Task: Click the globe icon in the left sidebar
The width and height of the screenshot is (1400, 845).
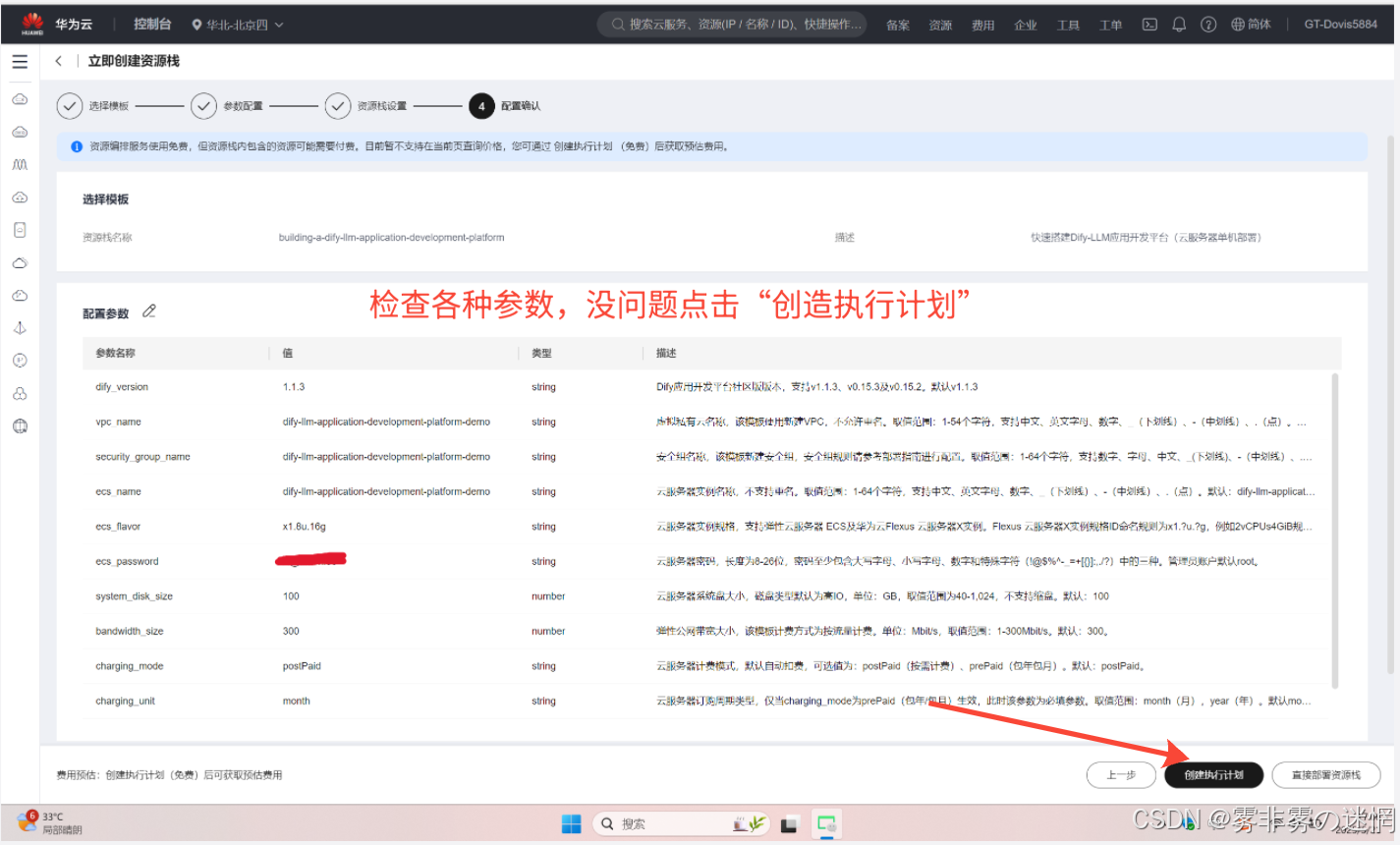Action: tap(20, 426)
